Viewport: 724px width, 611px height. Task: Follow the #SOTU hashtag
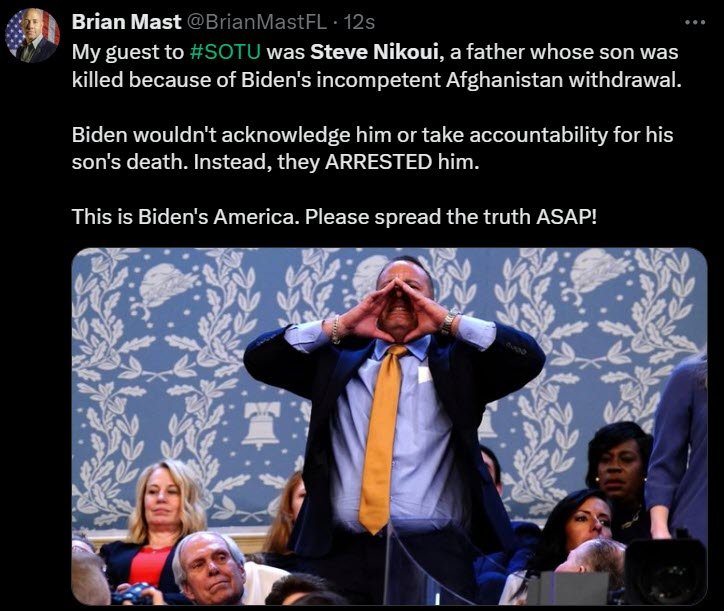point(225,52)
